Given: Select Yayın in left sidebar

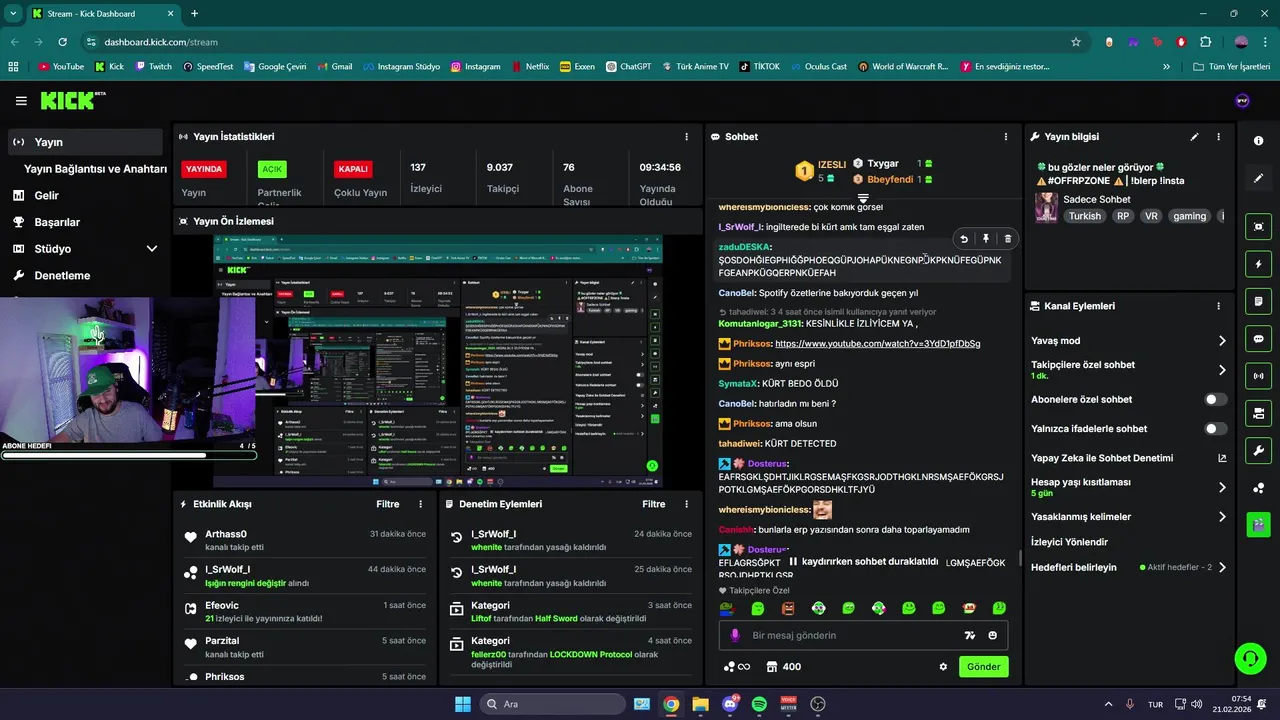Looking at the screenshot, I should click(86, 142).
